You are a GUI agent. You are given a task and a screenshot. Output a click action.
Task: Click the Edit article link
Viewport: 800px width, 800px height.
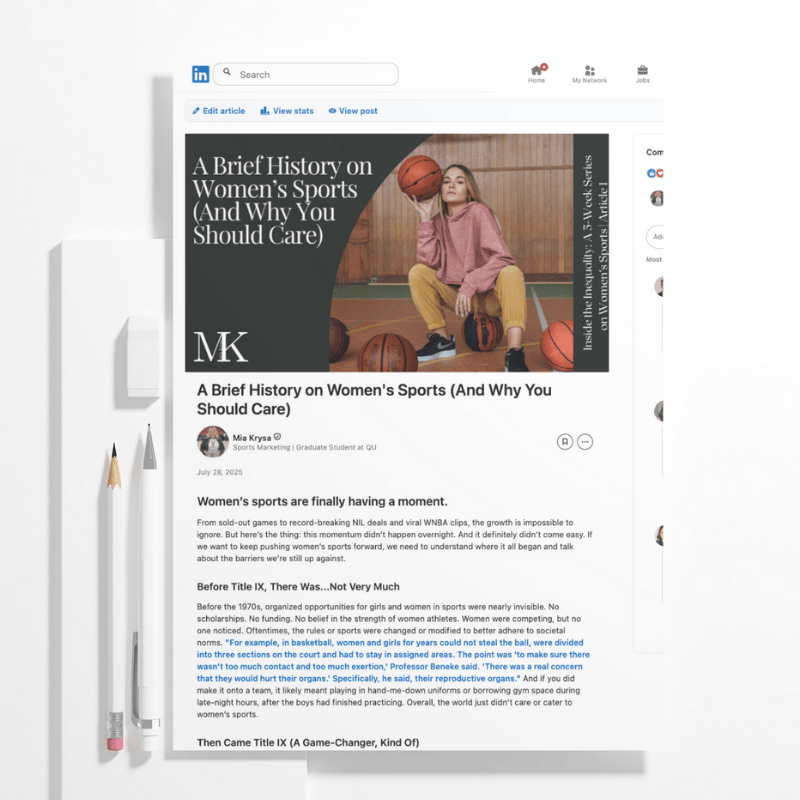(219, 111)
